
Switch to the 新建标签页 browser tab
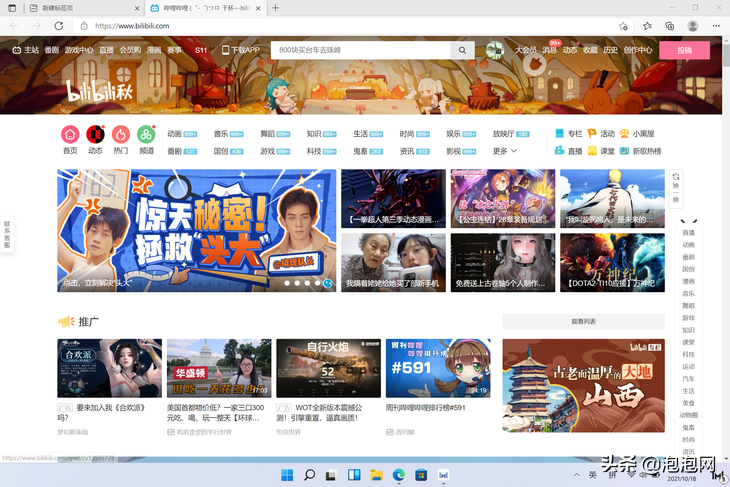(84, 8)
